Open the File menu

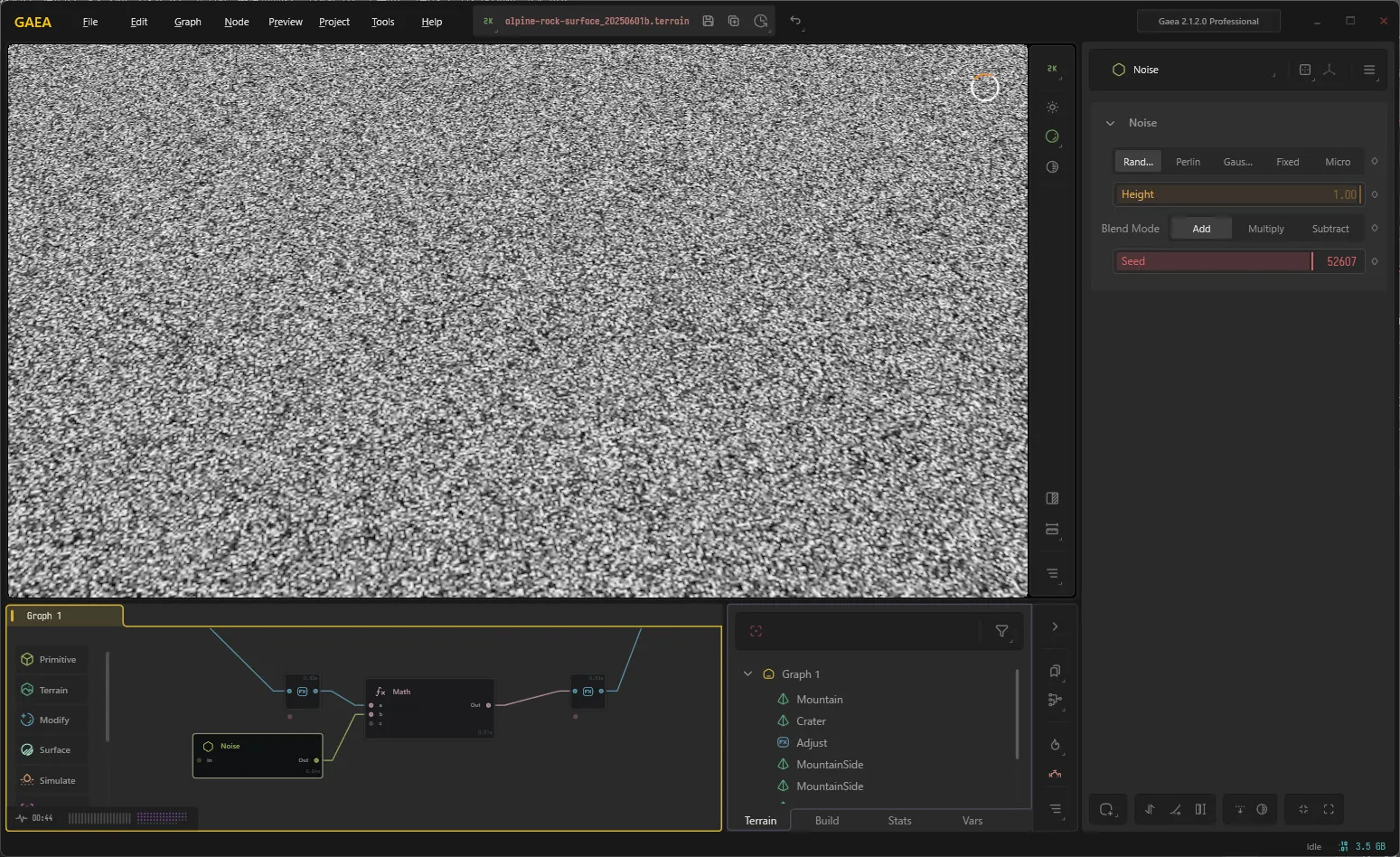90,22
